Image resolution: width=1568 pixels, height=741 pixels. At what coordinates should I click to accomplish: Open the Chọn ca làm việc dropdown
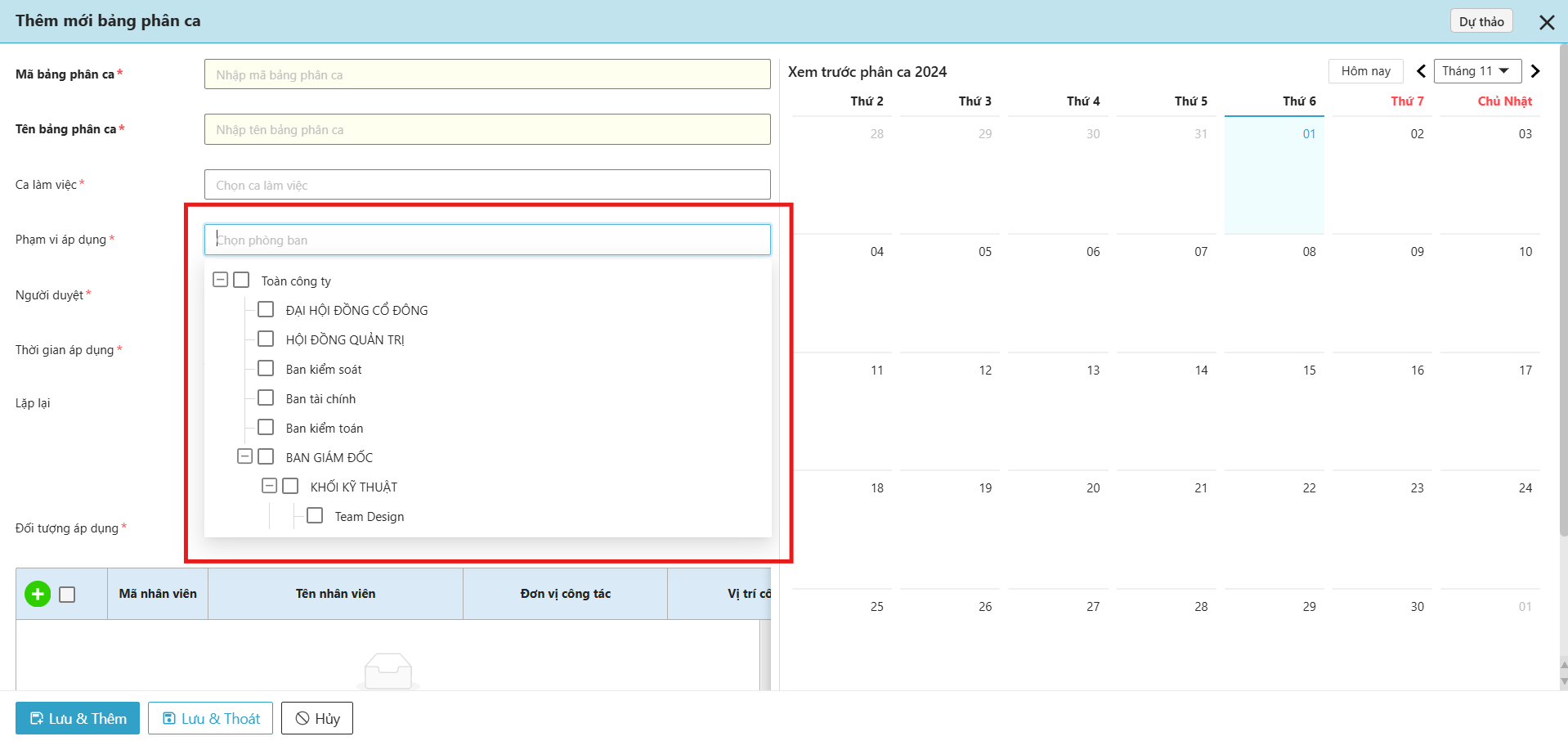click(x=487, y=185)
